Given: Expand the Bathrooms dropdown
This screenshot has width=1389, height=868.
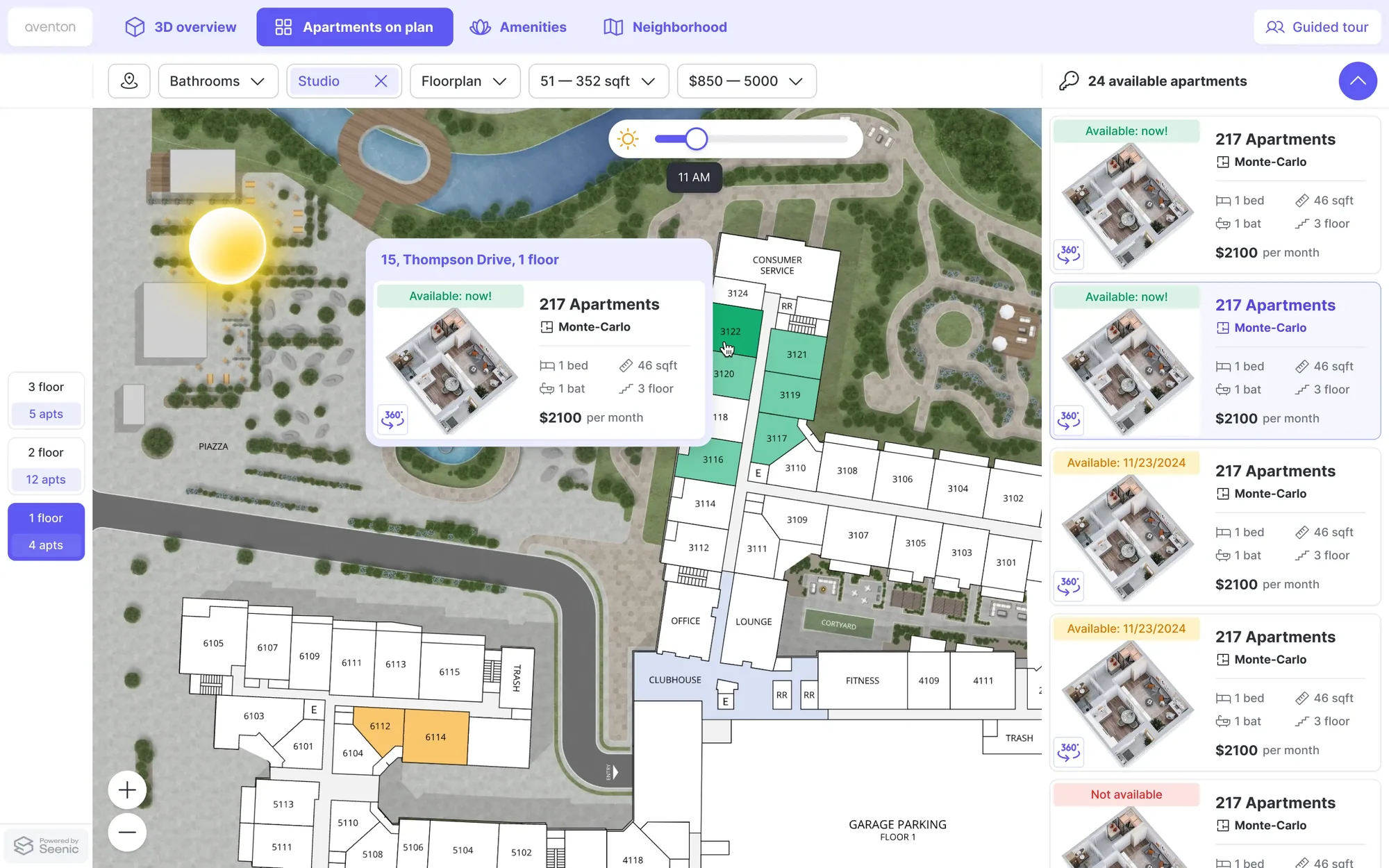Looking at the screenshot, I should tap(218, 81).
